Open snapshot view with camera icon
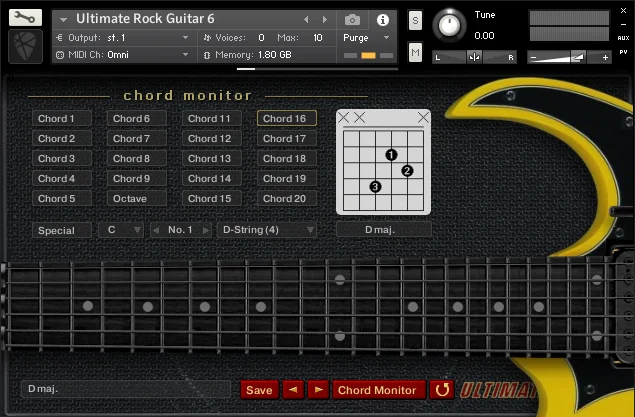This screenshot has height=417, width=635. (352, 19)
